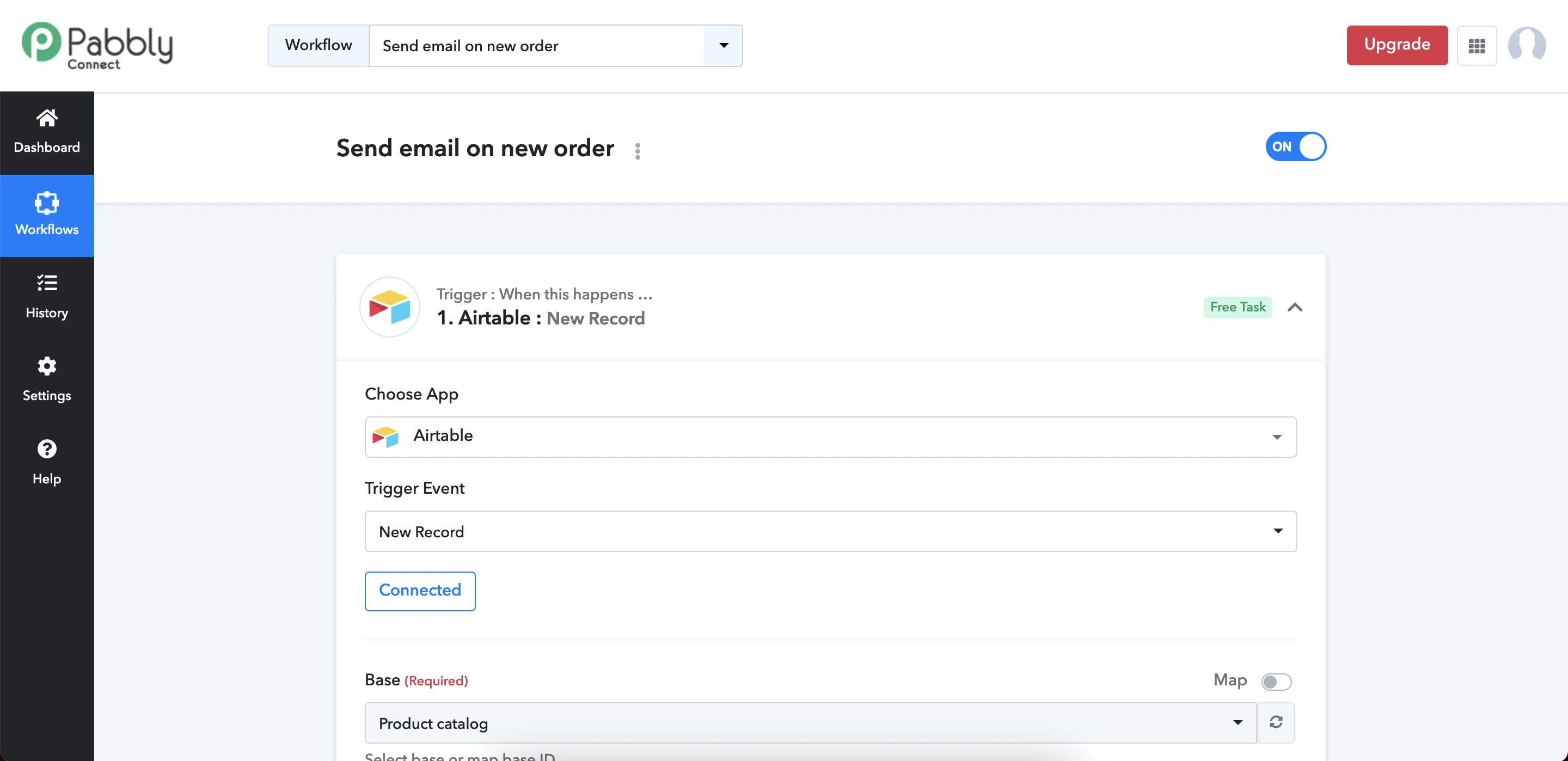Open the apps grid menu
The image size is (1568, 761).
1477,46
